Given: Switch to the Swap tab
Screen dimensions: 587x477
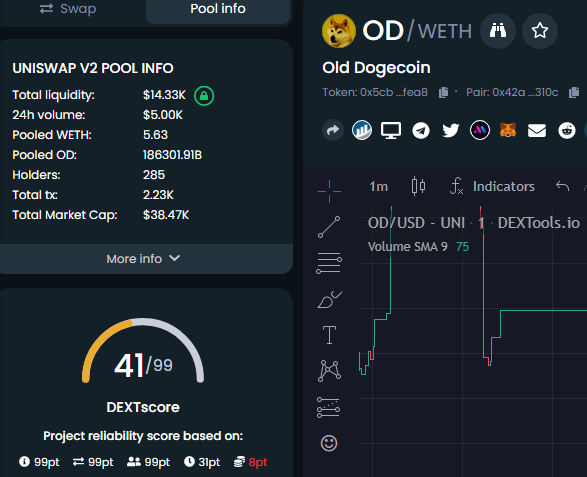Looking at the screenshot, I should (68, 9).
